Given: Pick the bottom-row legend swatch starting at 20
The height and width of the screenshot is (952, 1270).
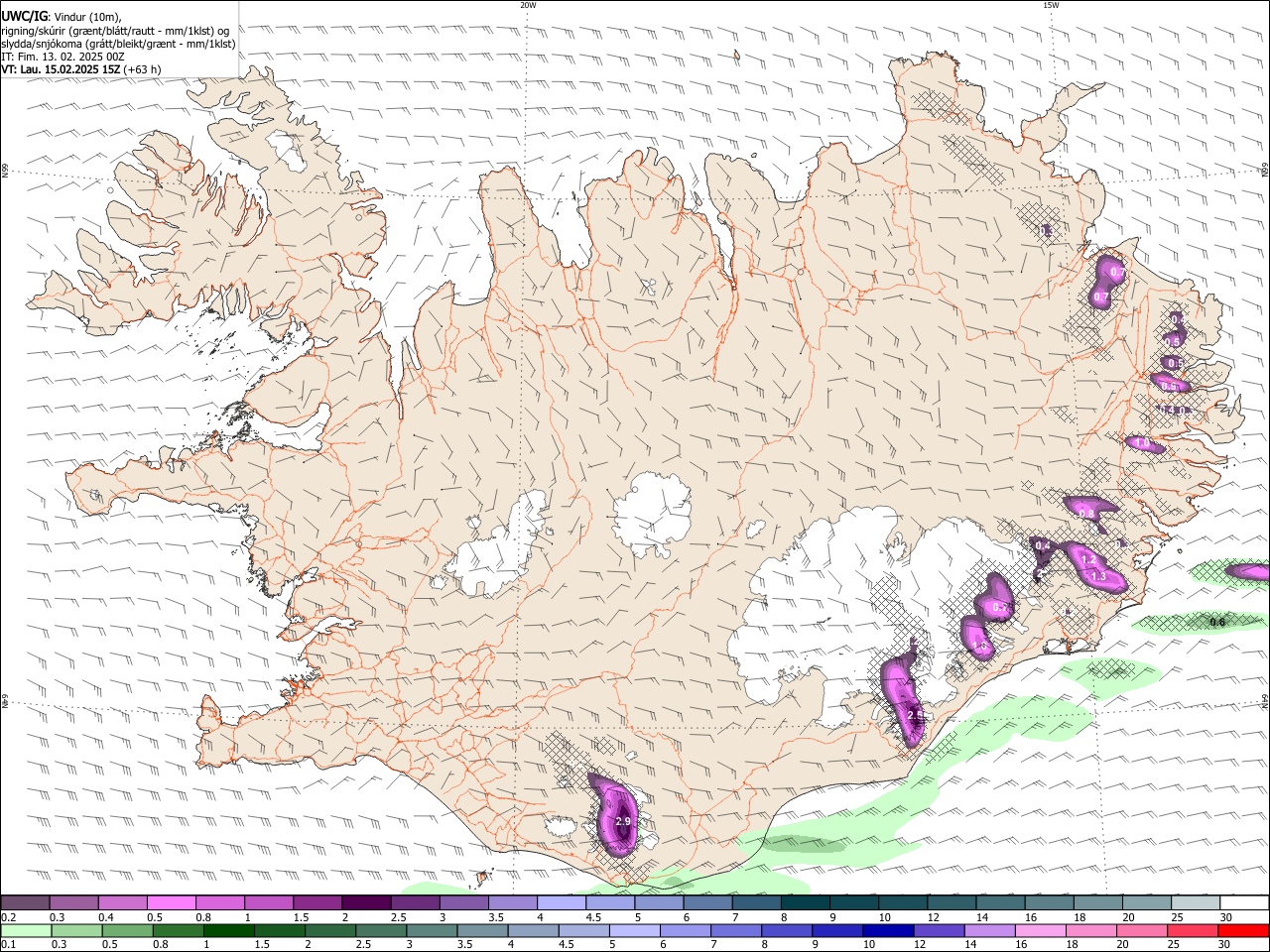Looking at the screenshot, I should (1142, 930).
